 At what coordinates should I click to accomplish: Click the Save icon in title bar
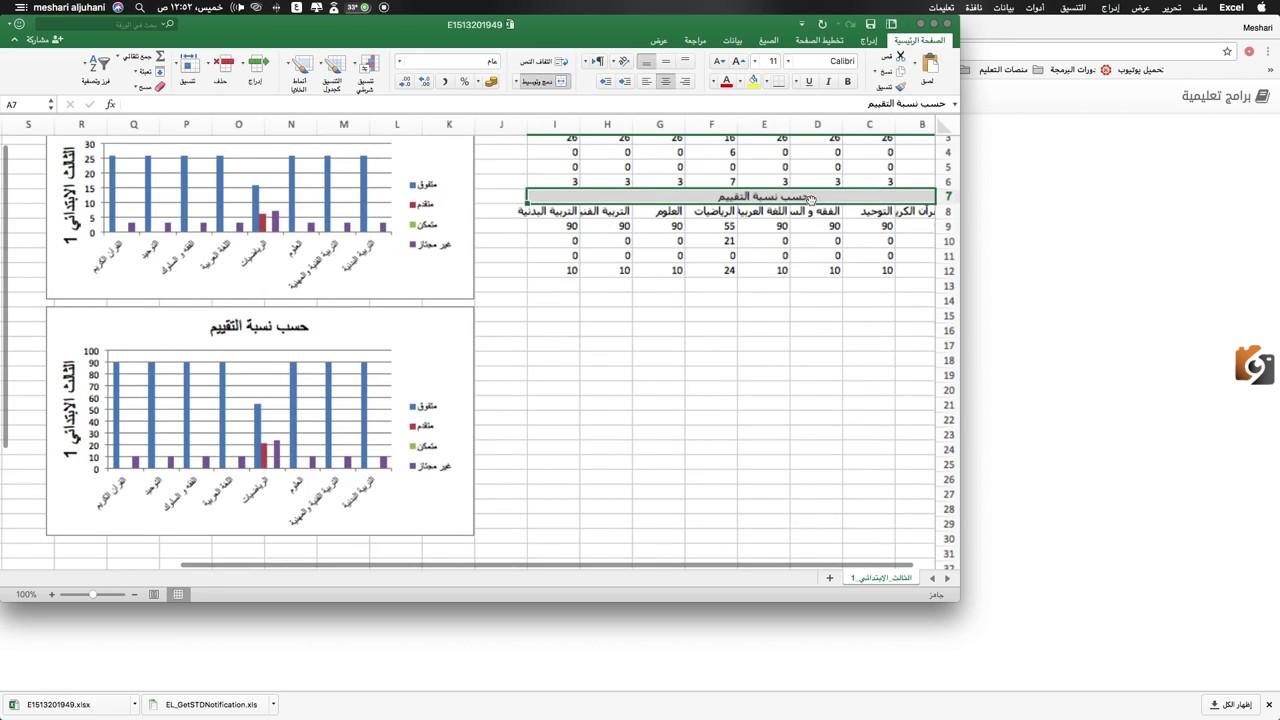pos(871,24)
